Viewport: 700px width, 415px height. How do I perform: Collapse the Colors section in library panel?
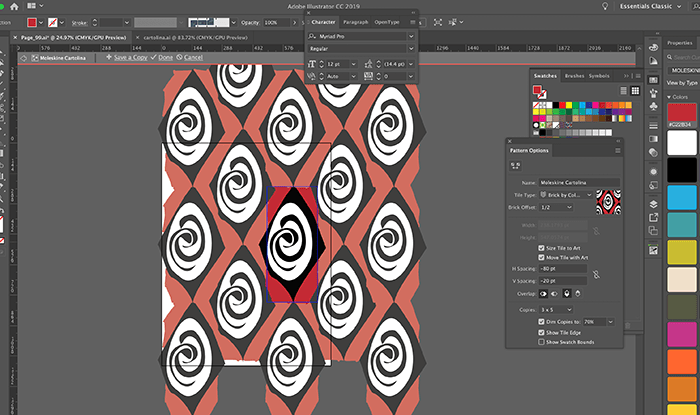click(669, 97)
